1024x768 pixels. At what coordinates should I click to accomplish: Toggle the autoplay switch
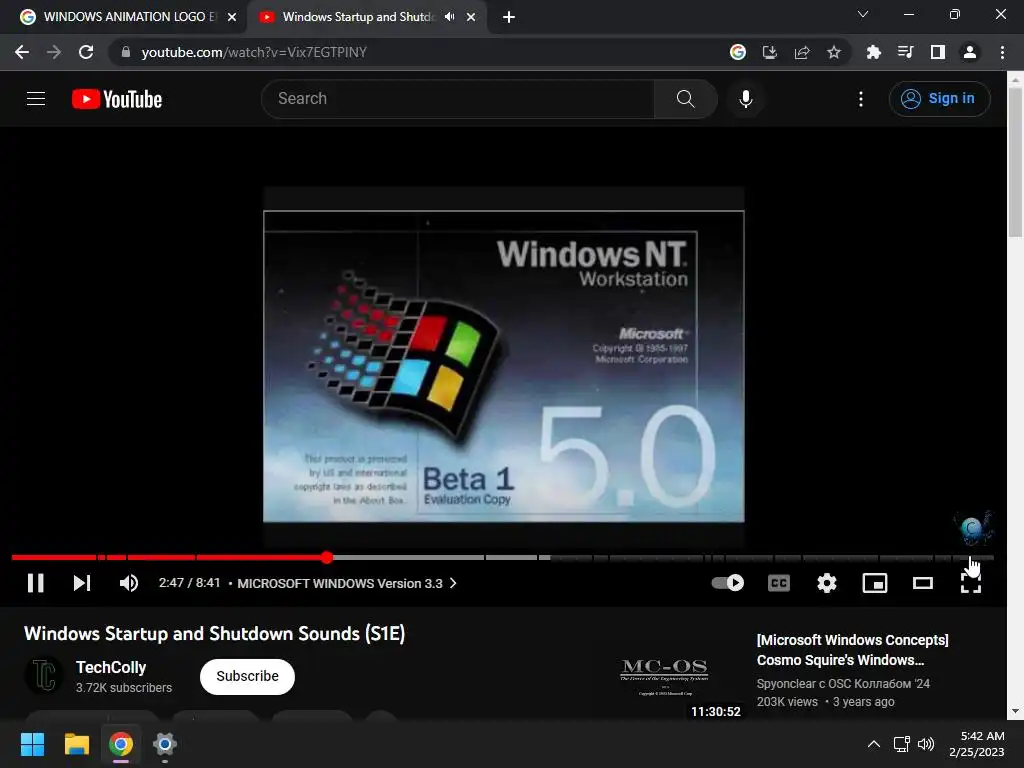[x=728, y=583]
